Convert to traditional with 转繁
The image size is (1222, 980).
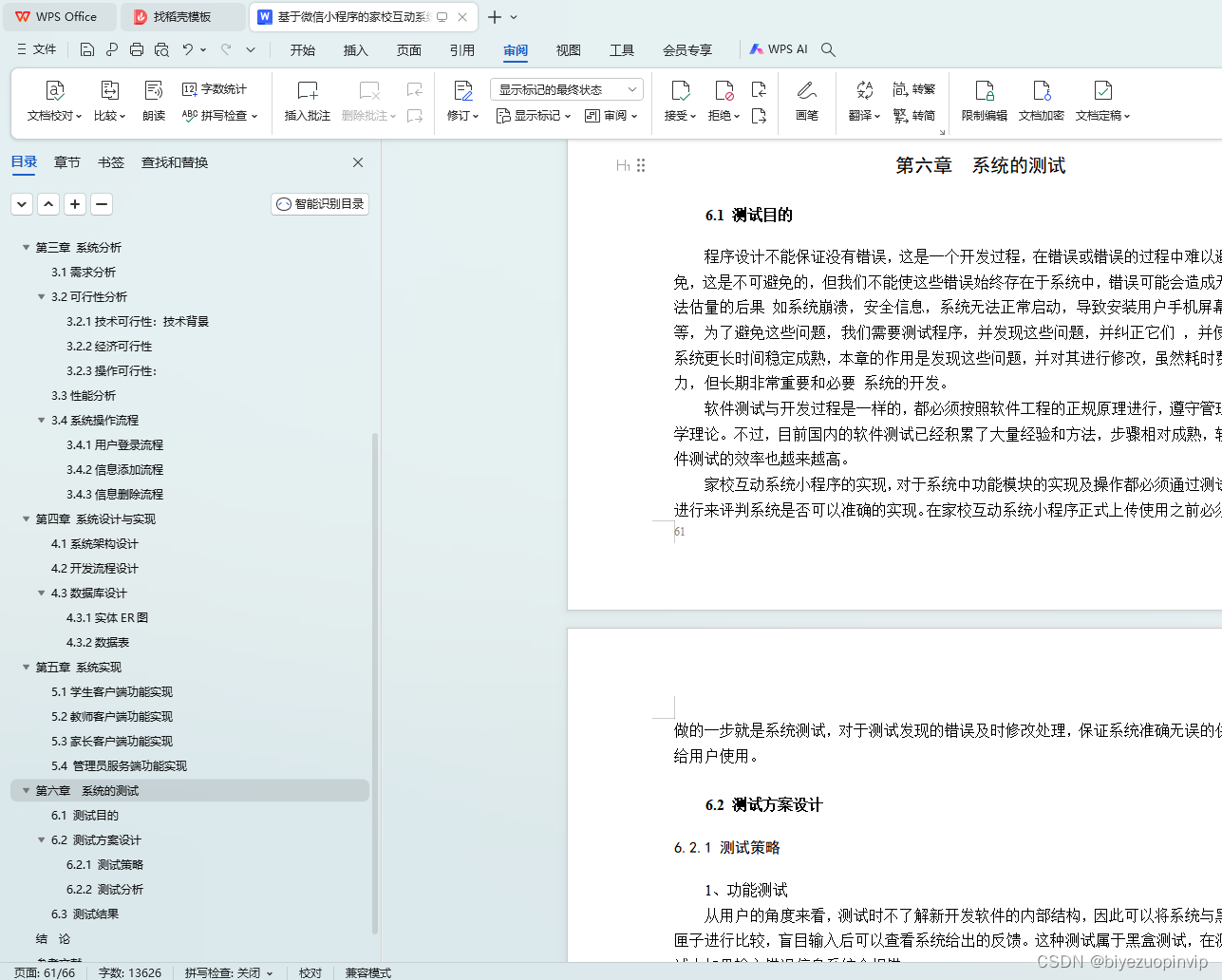914,89
